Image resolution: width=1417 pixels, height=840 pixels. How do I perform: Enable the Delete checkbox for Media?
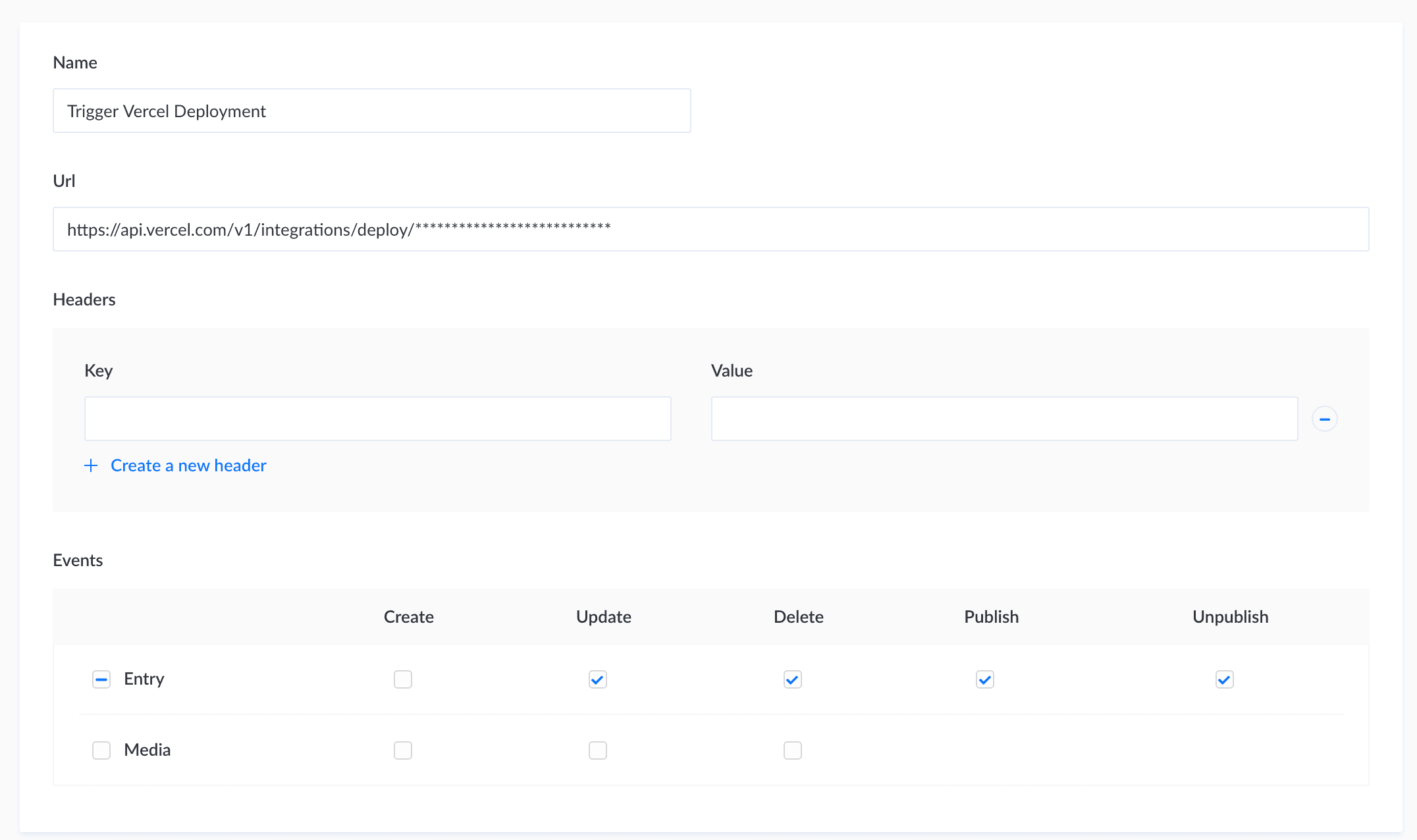point(792,750)
